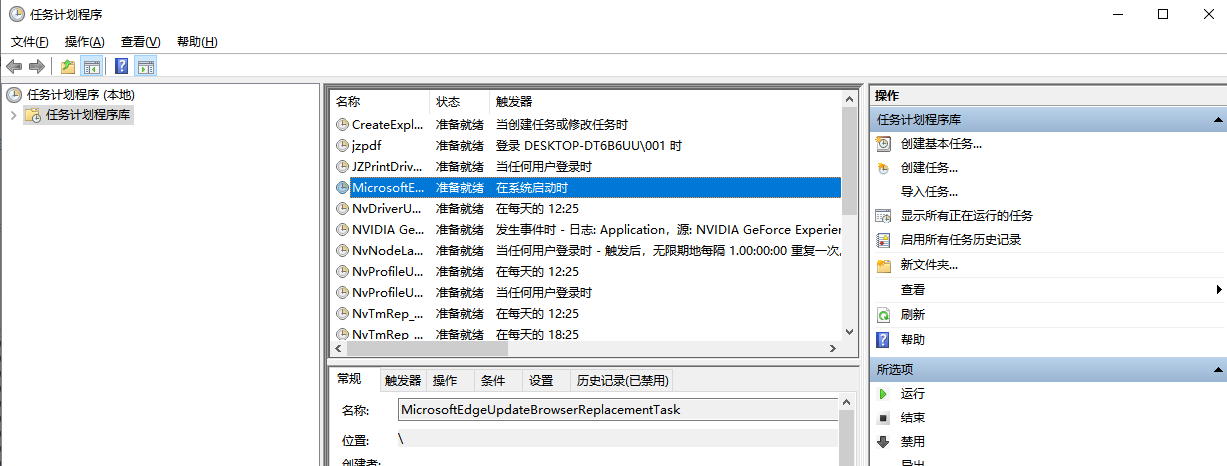
Task: Select the NvProfileU task triggered 在每天的 12:25
Action: tap(586, 272)
